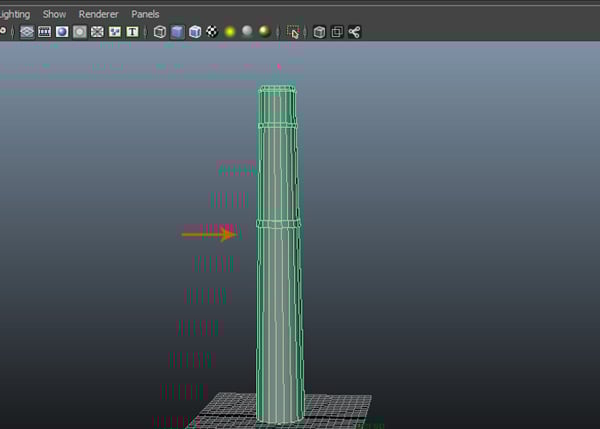
Task: Open the Renderer panel menu
Action: pyautogui.click(x=98, y=15)
